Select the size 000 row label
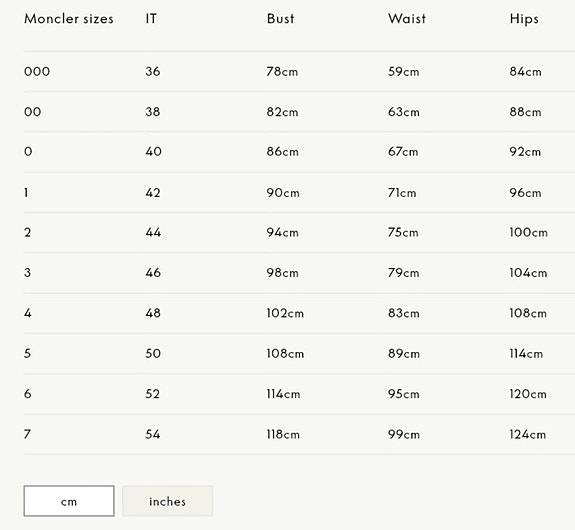The width and height of the screenshot is (575, 530). [x=37, y=72]
